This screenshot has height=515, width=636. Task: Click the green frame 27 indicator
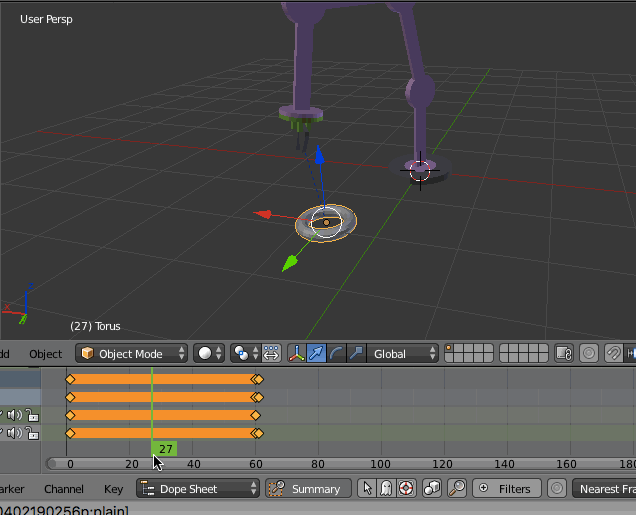[164, 449]
